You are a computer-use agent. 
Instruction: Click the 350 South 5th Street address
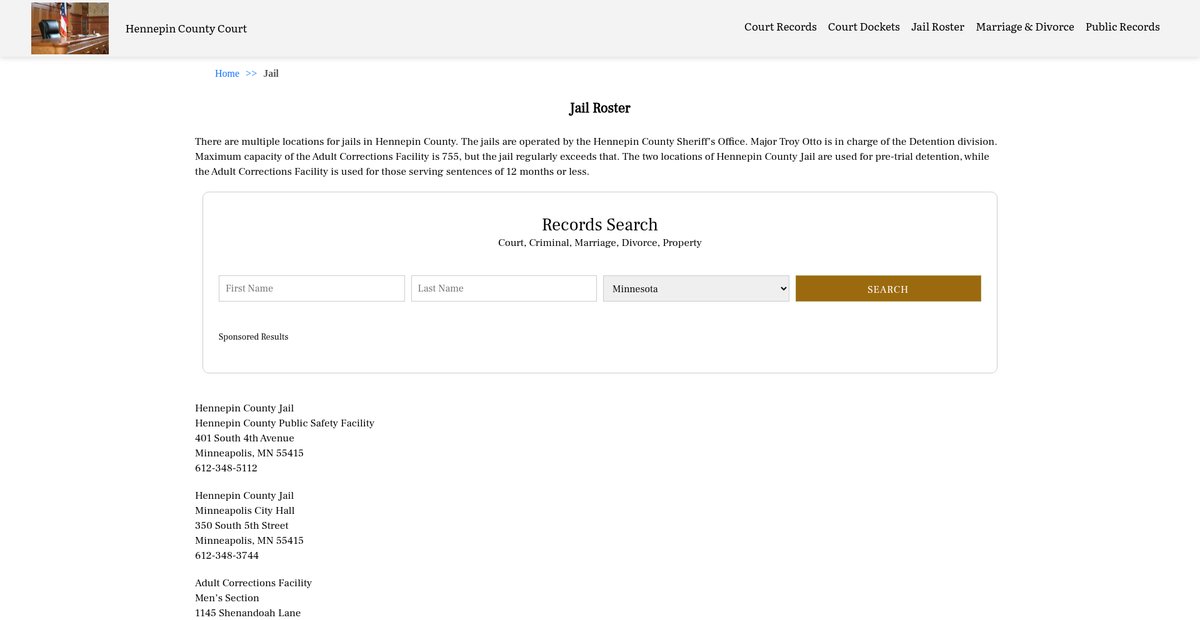(x=241, y=526)
